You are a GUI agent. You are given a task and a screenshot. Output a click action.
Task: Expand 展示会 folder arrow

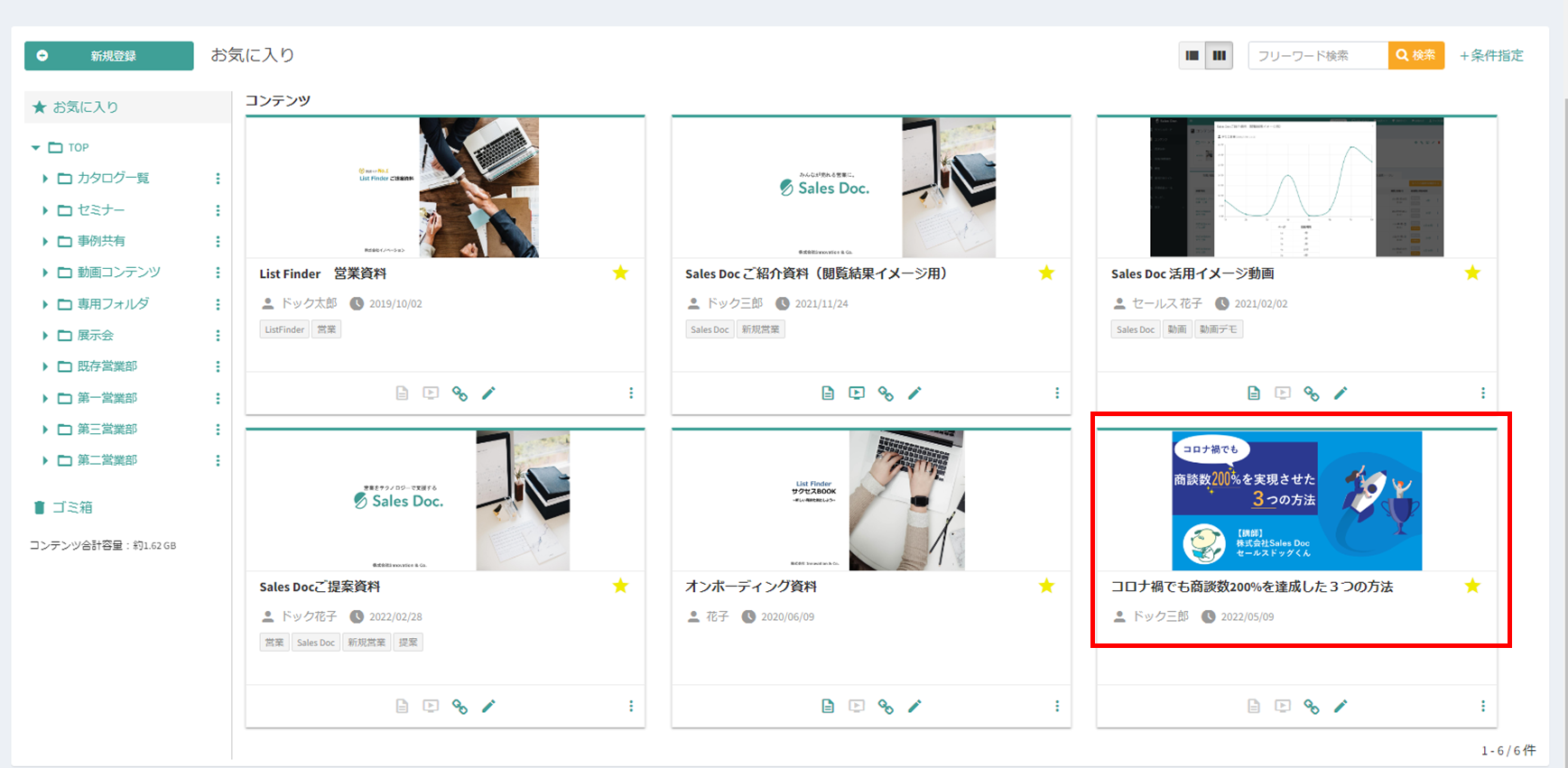click(45, 335)
